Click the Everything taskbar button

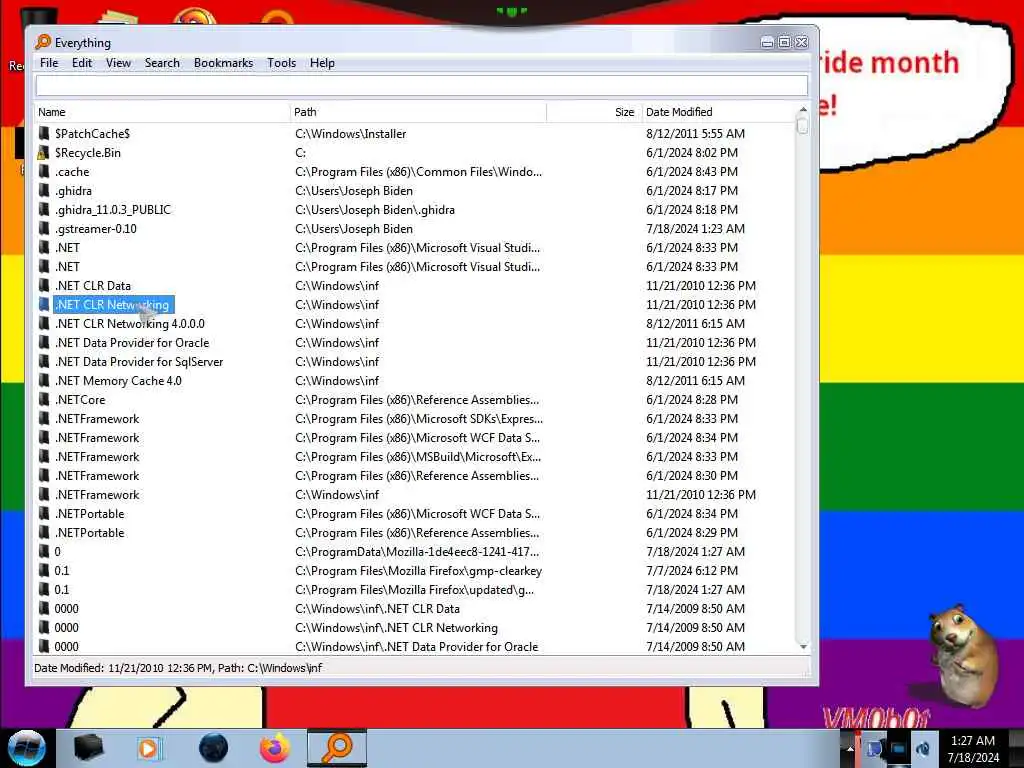click(337, 748)
